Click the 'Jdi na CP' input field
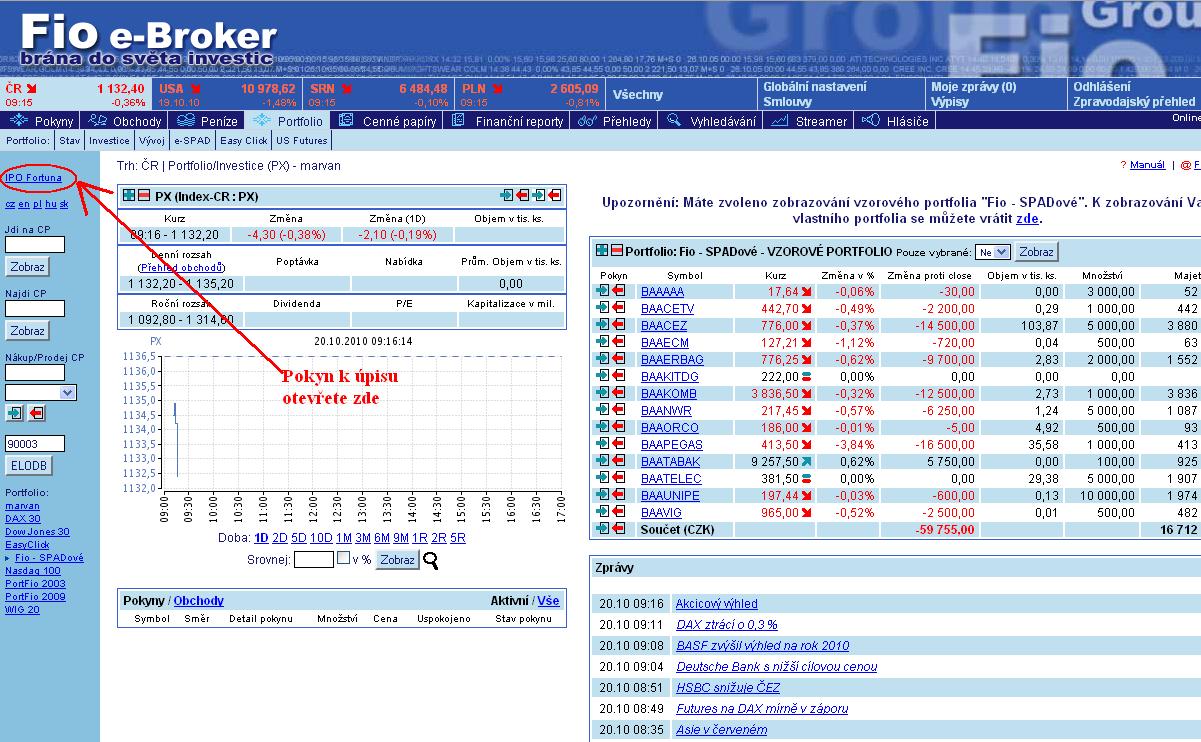The height and width of the screenshot is (742, 1201). pyautogui.click(x=35, y=245)
